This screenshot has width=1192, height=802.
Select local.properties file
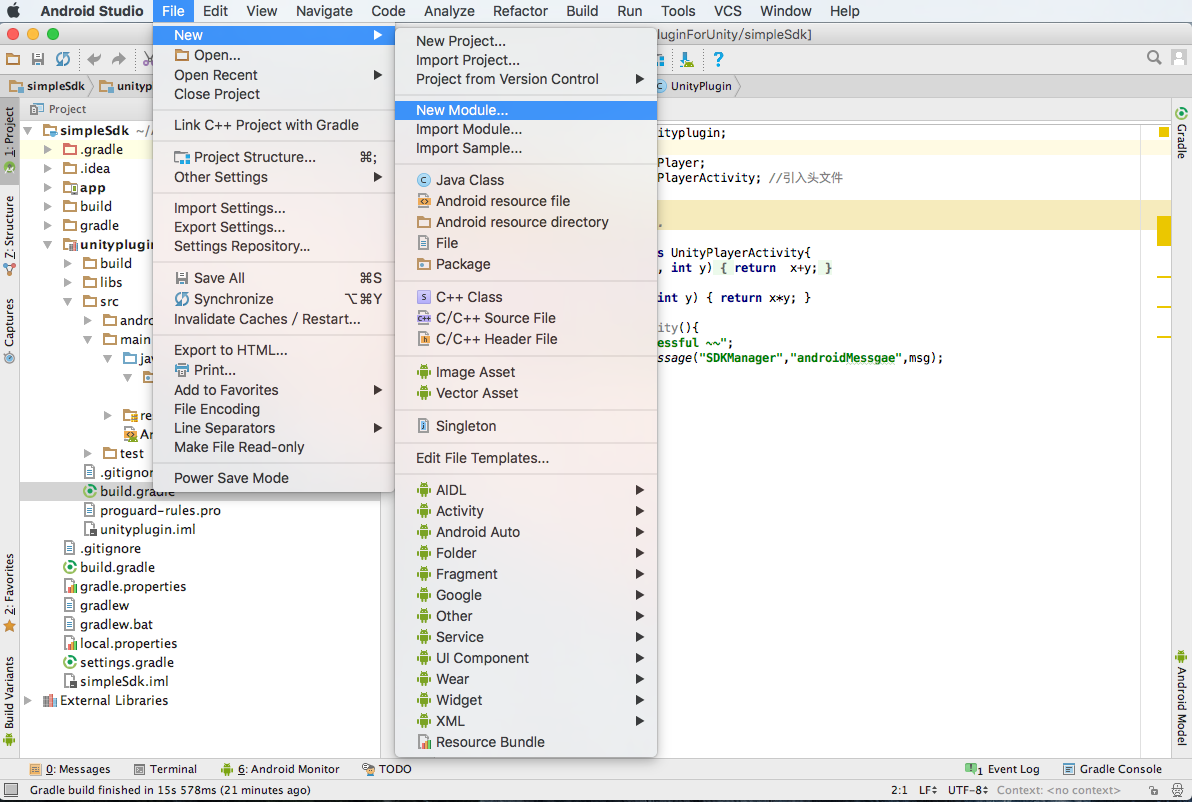[120, 644]
